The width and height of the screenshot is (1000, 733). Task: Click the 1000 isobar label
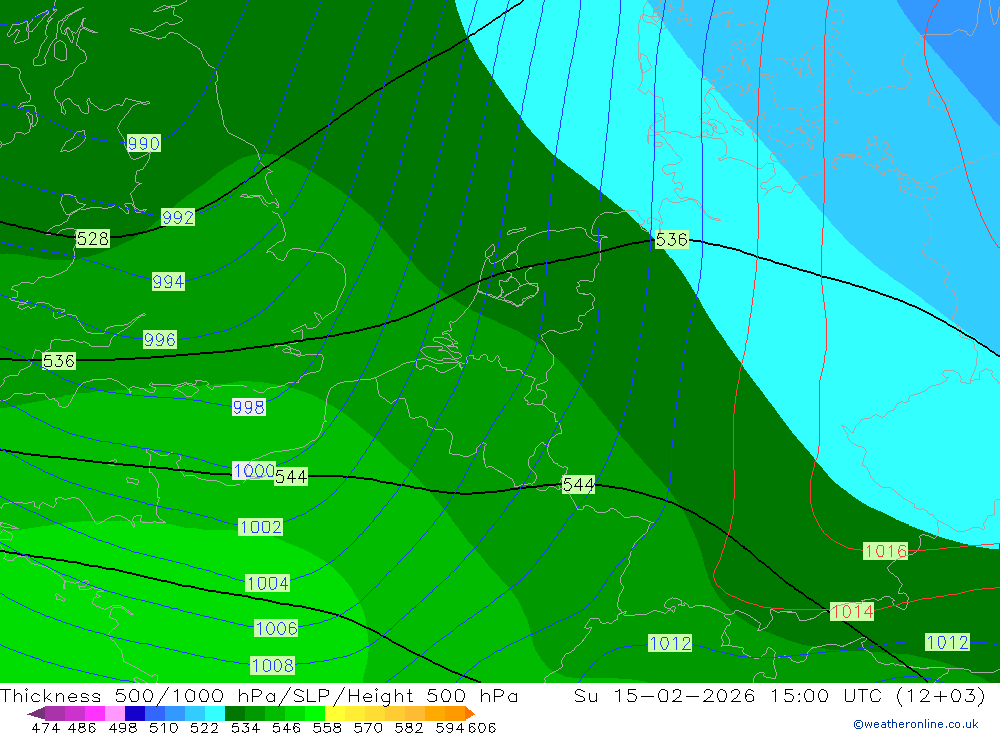click(254, 471)
